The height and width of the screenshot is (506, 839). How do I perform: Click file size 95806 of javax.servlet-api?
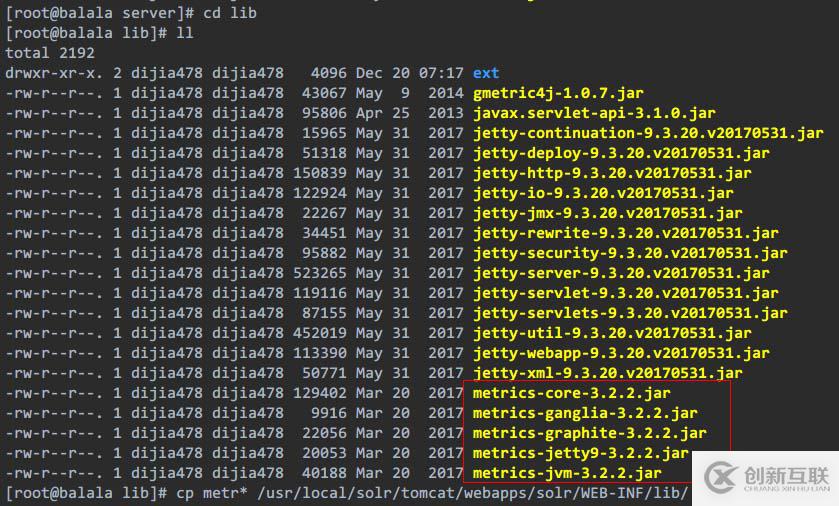click(x=324, y=113)
